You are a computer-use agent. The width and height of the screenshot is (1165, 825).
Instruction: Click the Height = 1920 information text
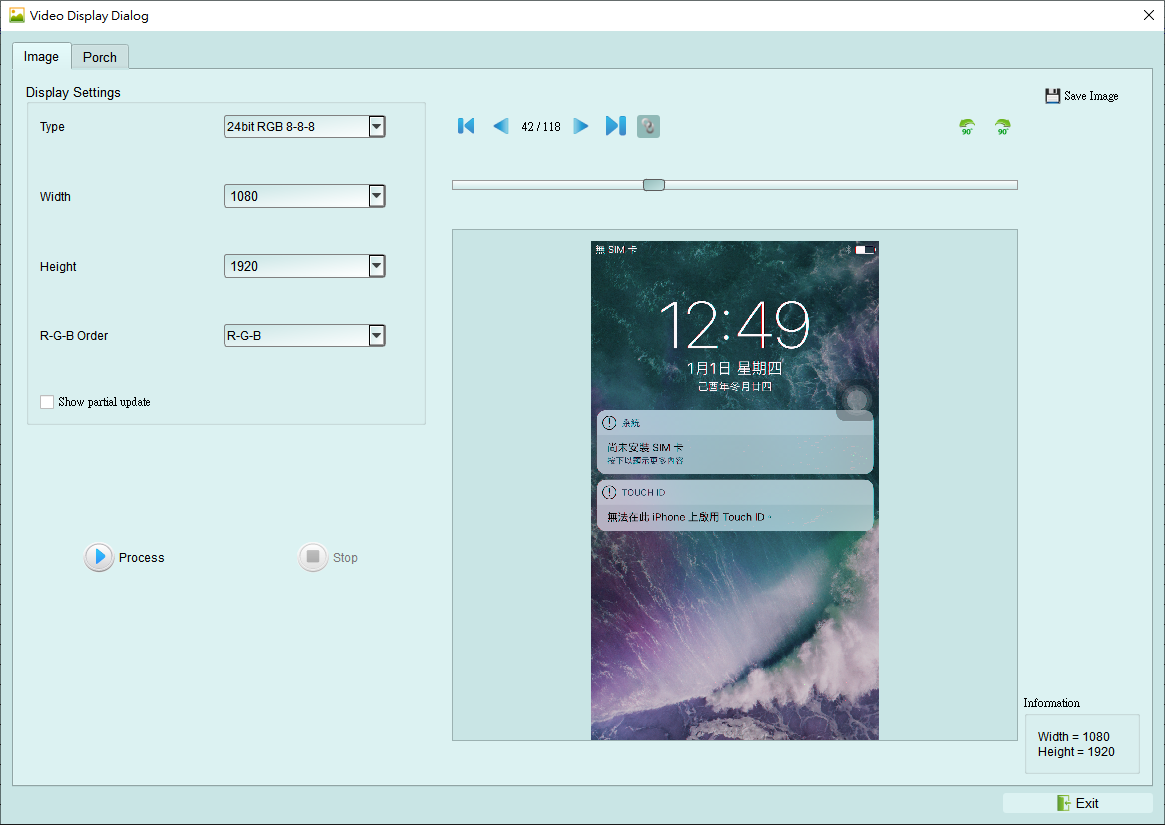(1077, 752)
